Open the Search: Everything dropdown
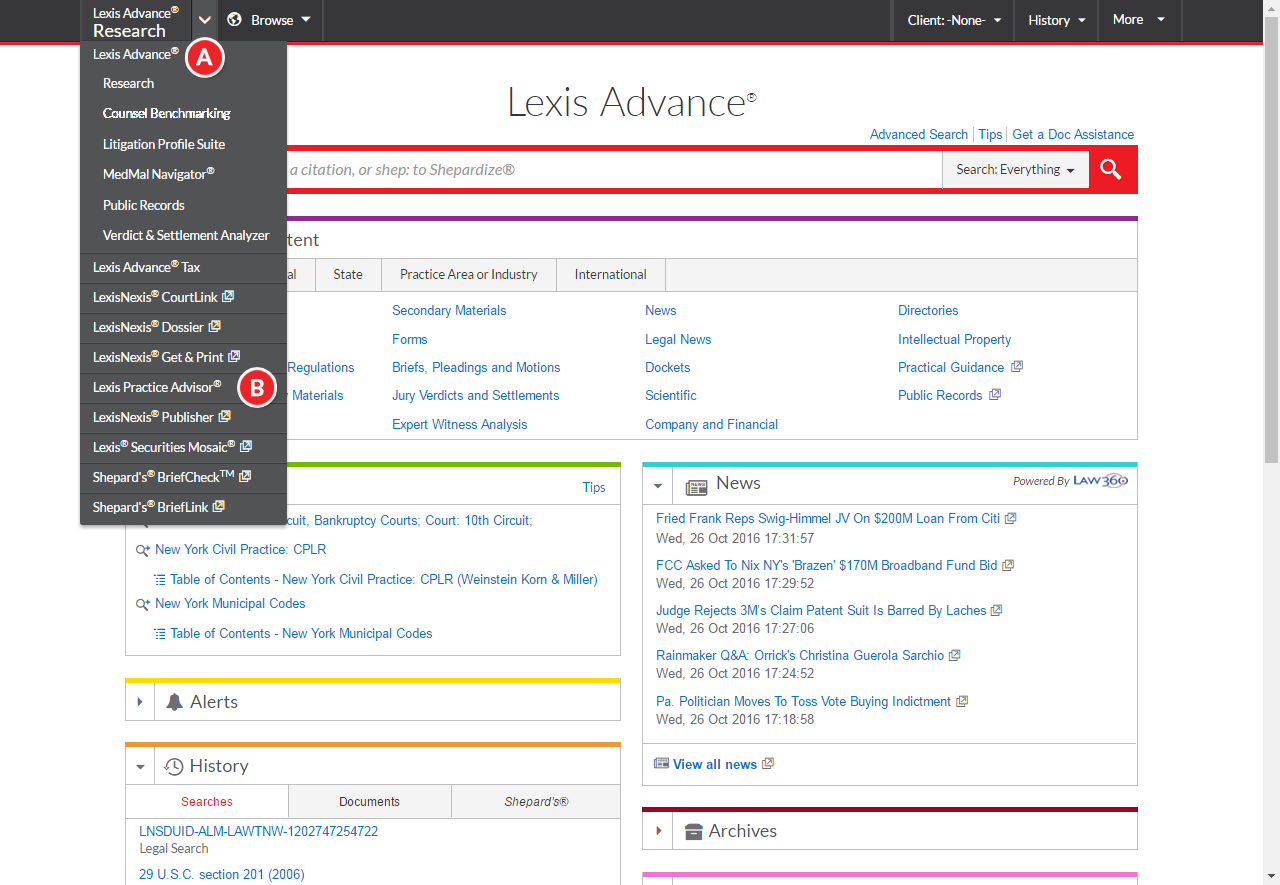1280x885 pixels. tap(1014, 170)
